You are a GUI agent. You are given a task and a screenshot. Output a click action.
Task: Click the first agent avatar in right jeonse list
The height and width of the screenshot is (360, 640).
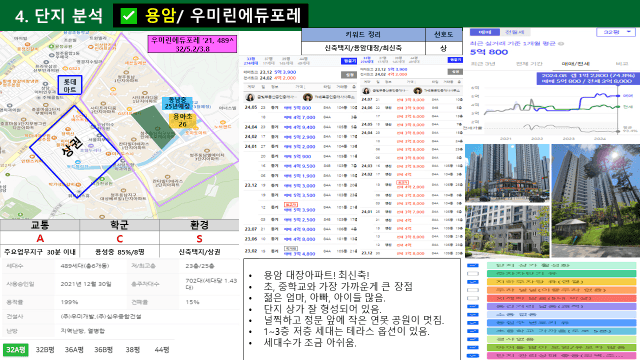pos(366,91)
